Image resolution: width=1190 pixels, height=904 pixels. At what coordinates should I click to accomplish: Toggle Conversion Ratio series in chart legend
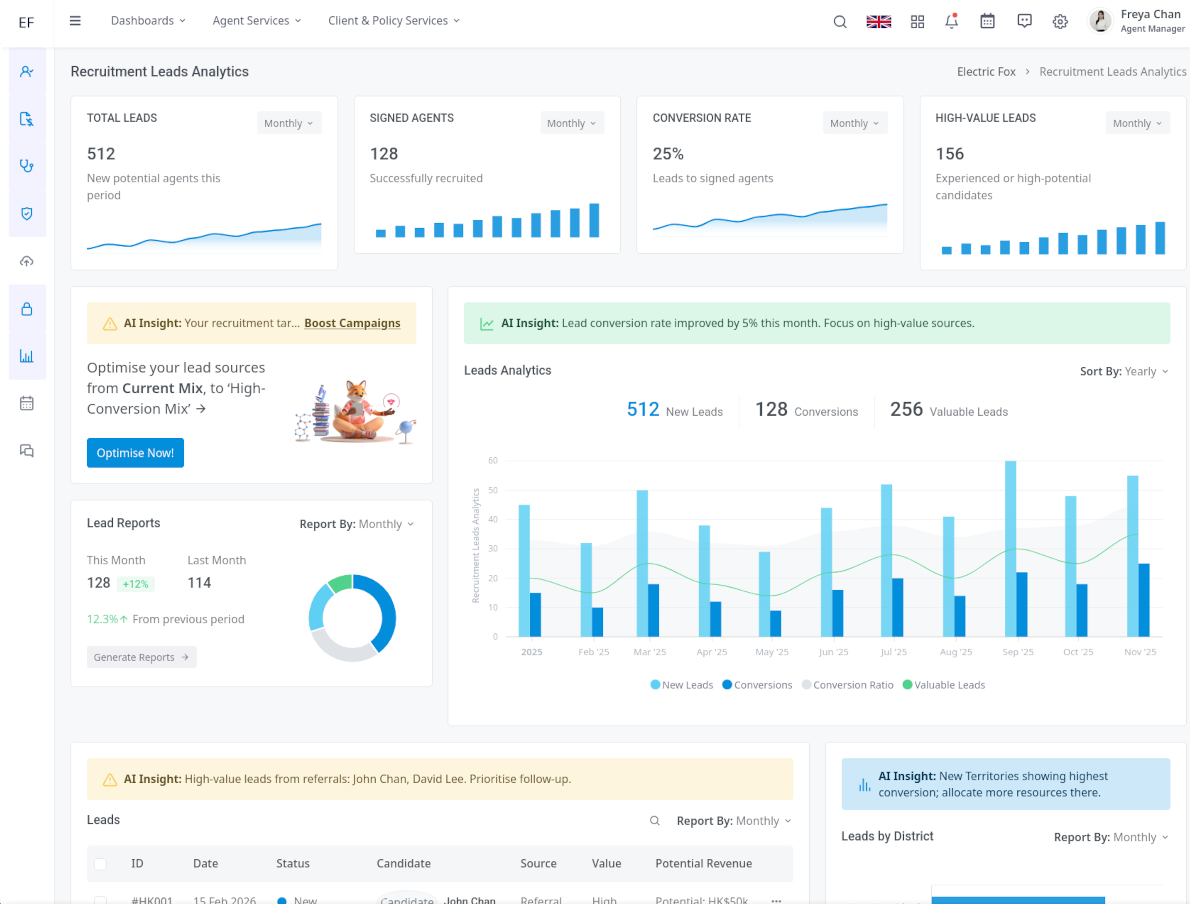click(x=847, y=685)
